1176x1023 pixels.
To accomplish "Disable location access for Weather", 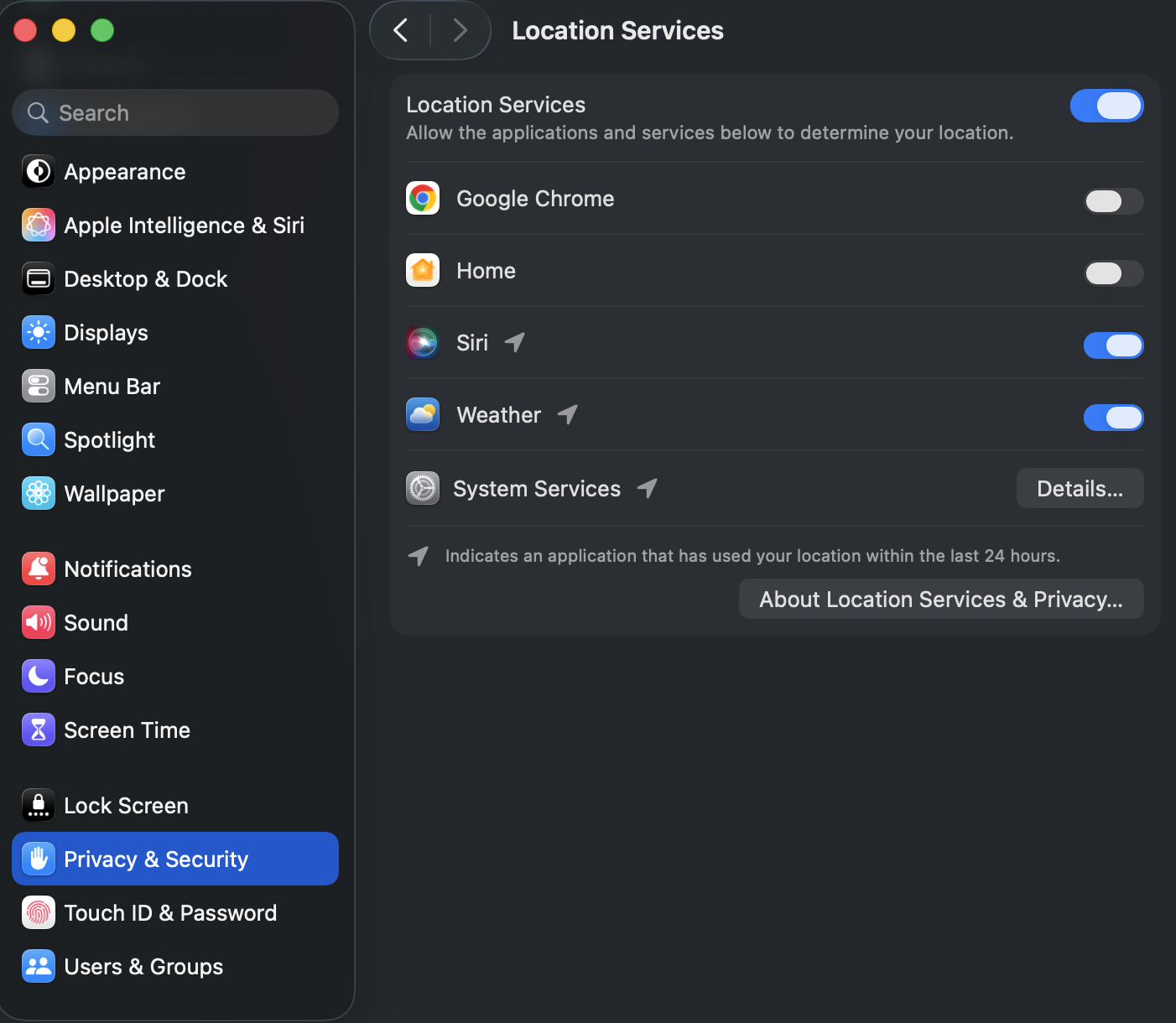I will (x=1114, y=418).
